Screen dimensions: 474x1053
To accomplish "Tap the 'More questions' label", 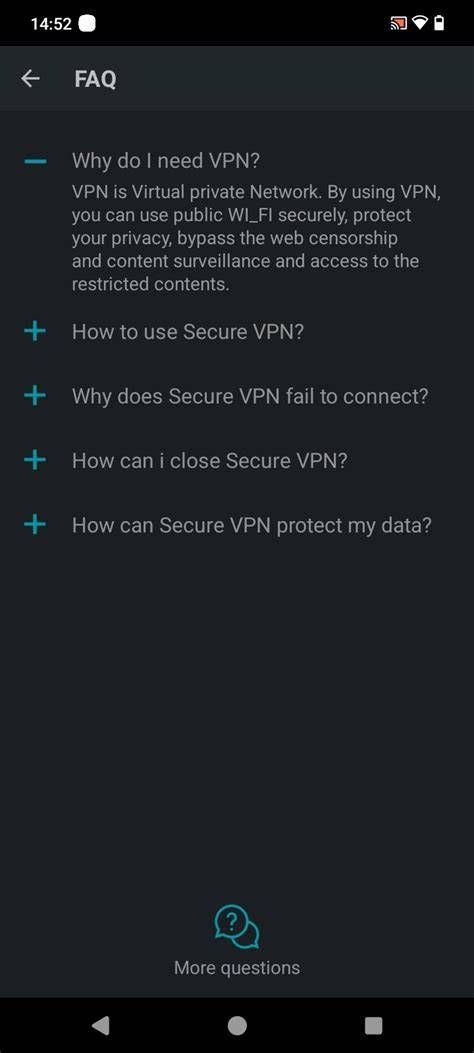I will 237,968.
